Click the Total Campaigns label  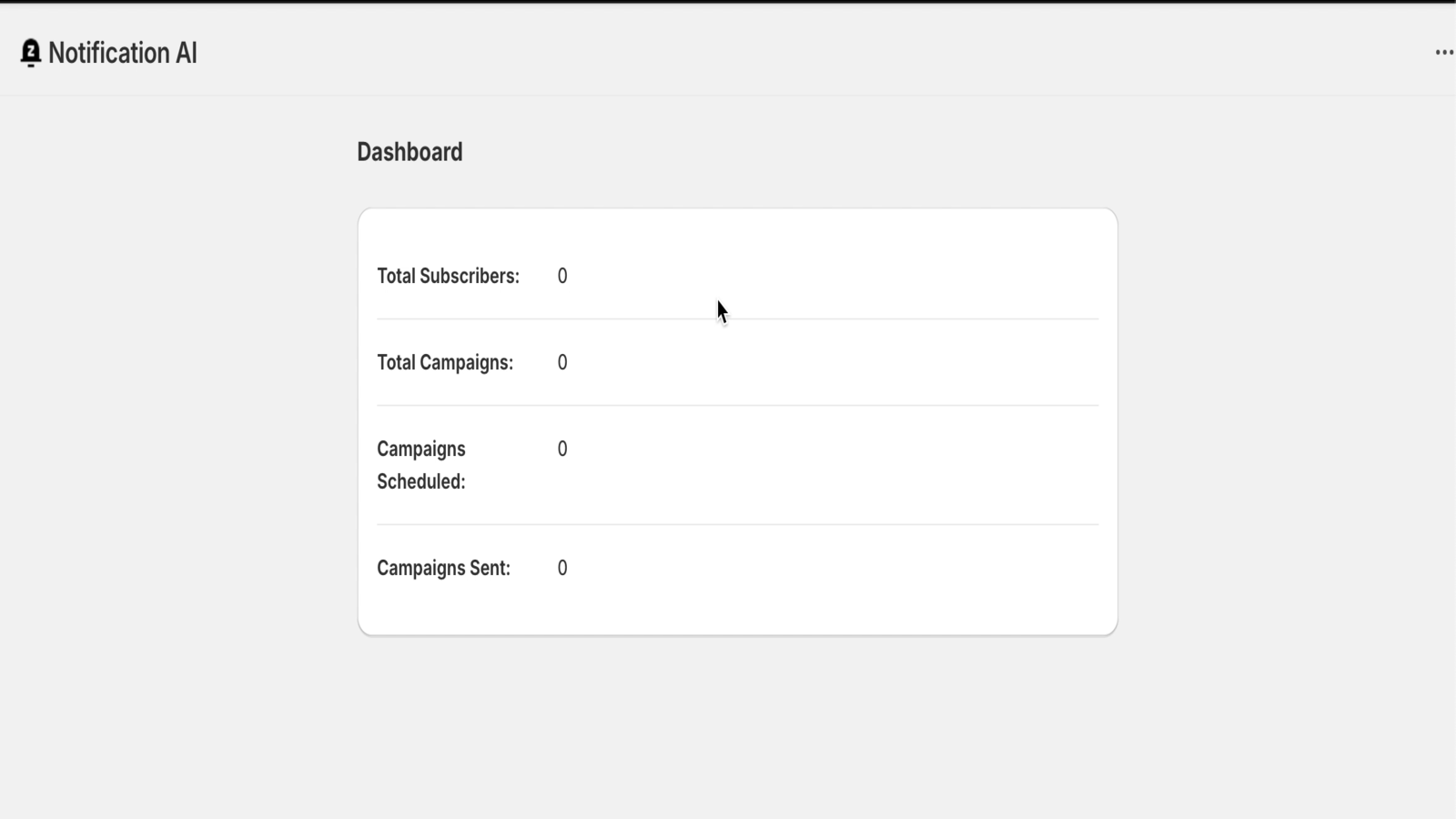445,362
